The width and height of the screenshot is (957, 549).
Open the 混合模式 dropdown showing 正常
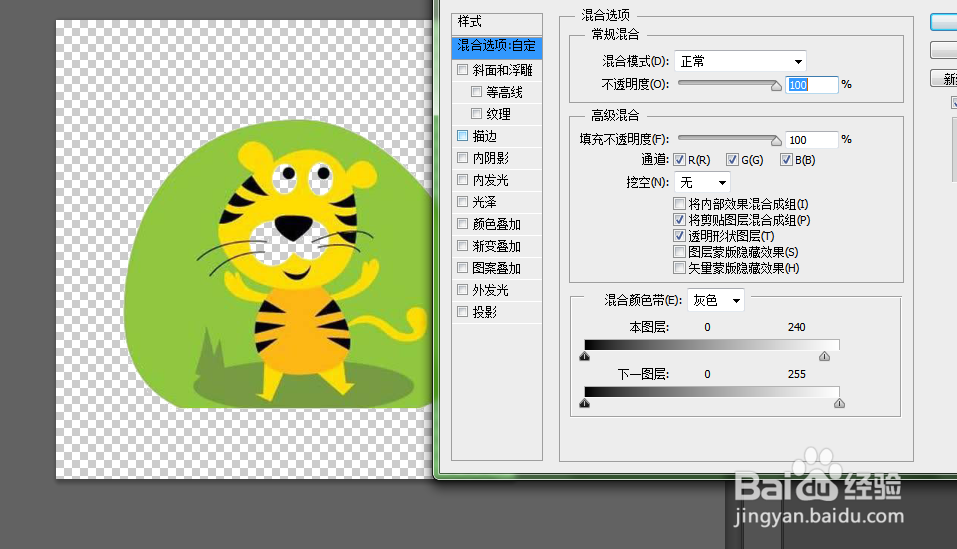coord(740,61)
